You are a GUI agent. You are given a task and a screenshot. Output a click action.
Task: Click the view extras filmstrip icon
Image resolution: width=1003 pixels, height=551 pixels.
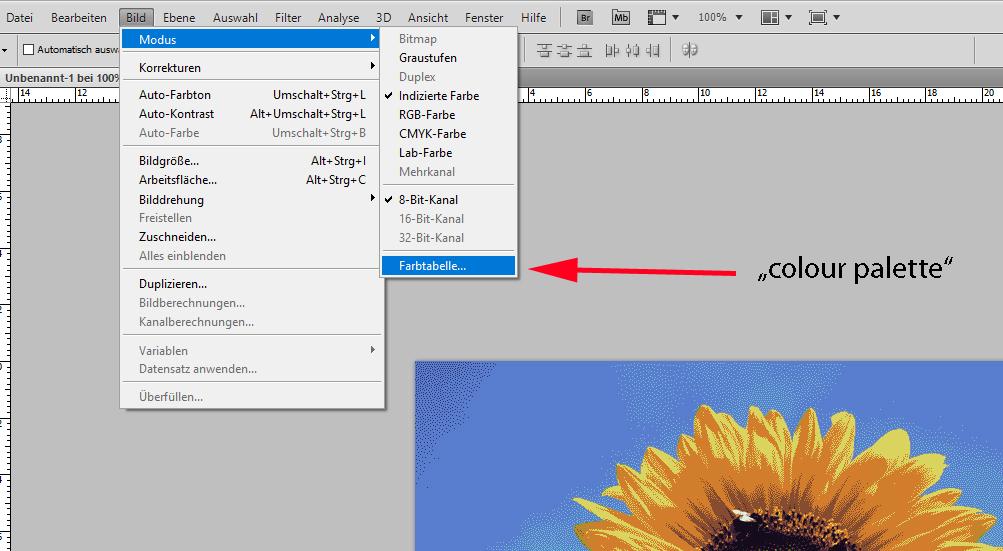657,18
